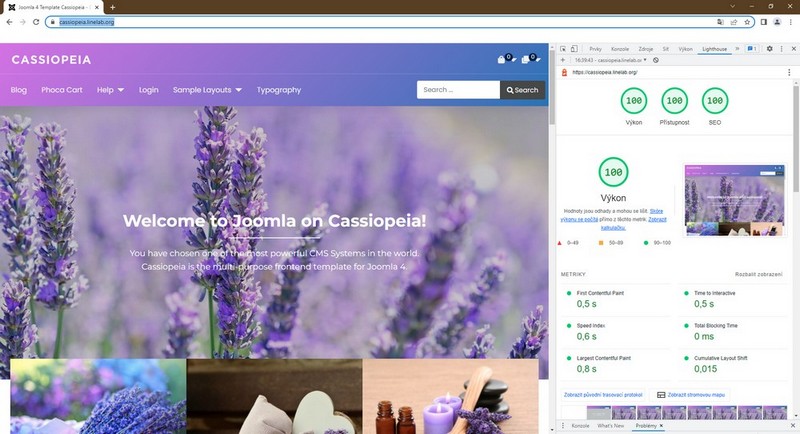Open the DevTools customize three-dot menu

click(781, 49)
